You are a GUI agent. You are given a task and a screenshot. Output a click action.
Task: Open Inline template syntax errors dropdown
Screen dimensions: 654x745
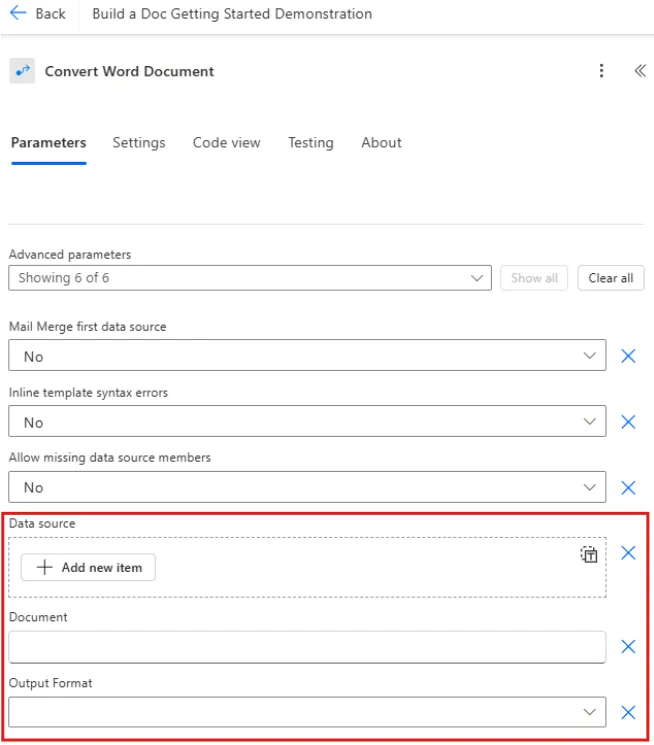click(x=307, y=421)
